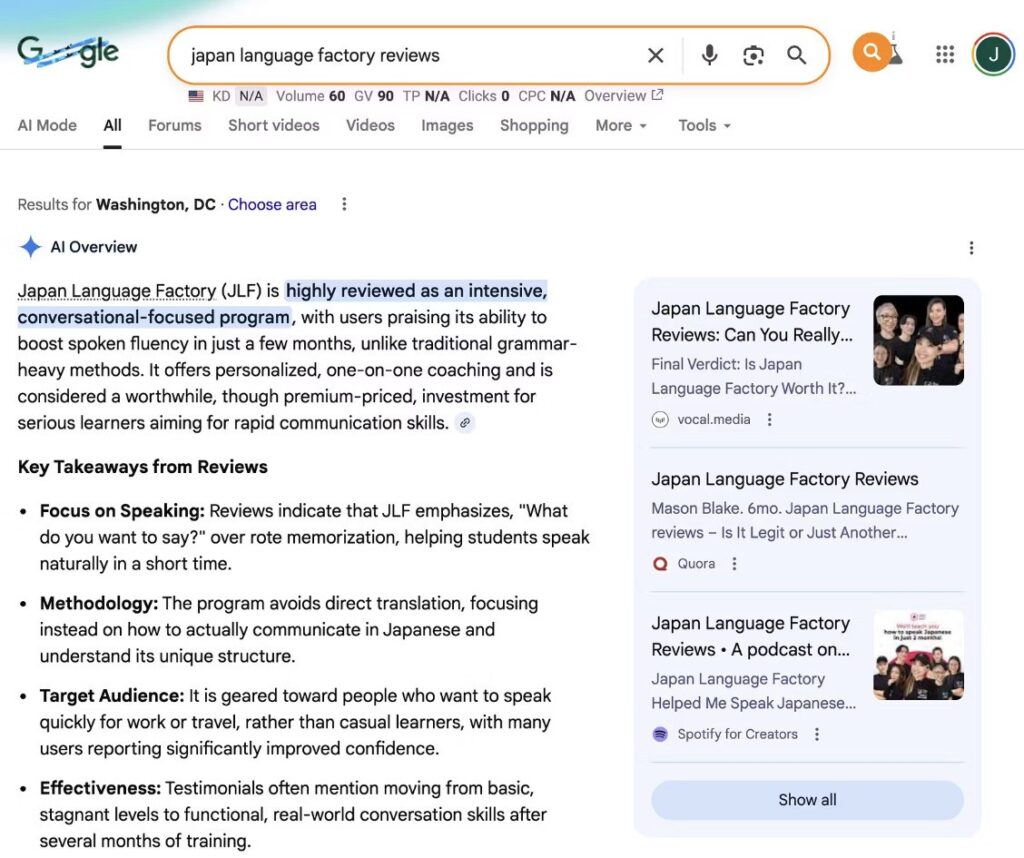Switch to Images tab
Viewport: 1024px width, 858px height.
point(447,125)
